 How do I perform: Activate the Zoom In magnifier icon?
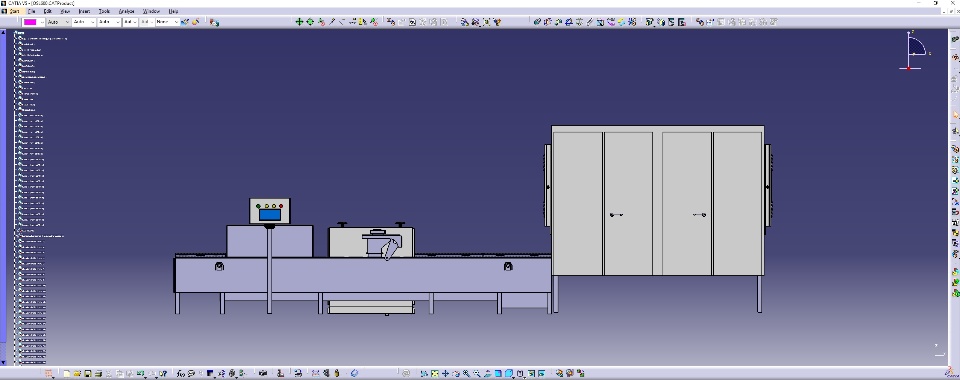(466, 373)
